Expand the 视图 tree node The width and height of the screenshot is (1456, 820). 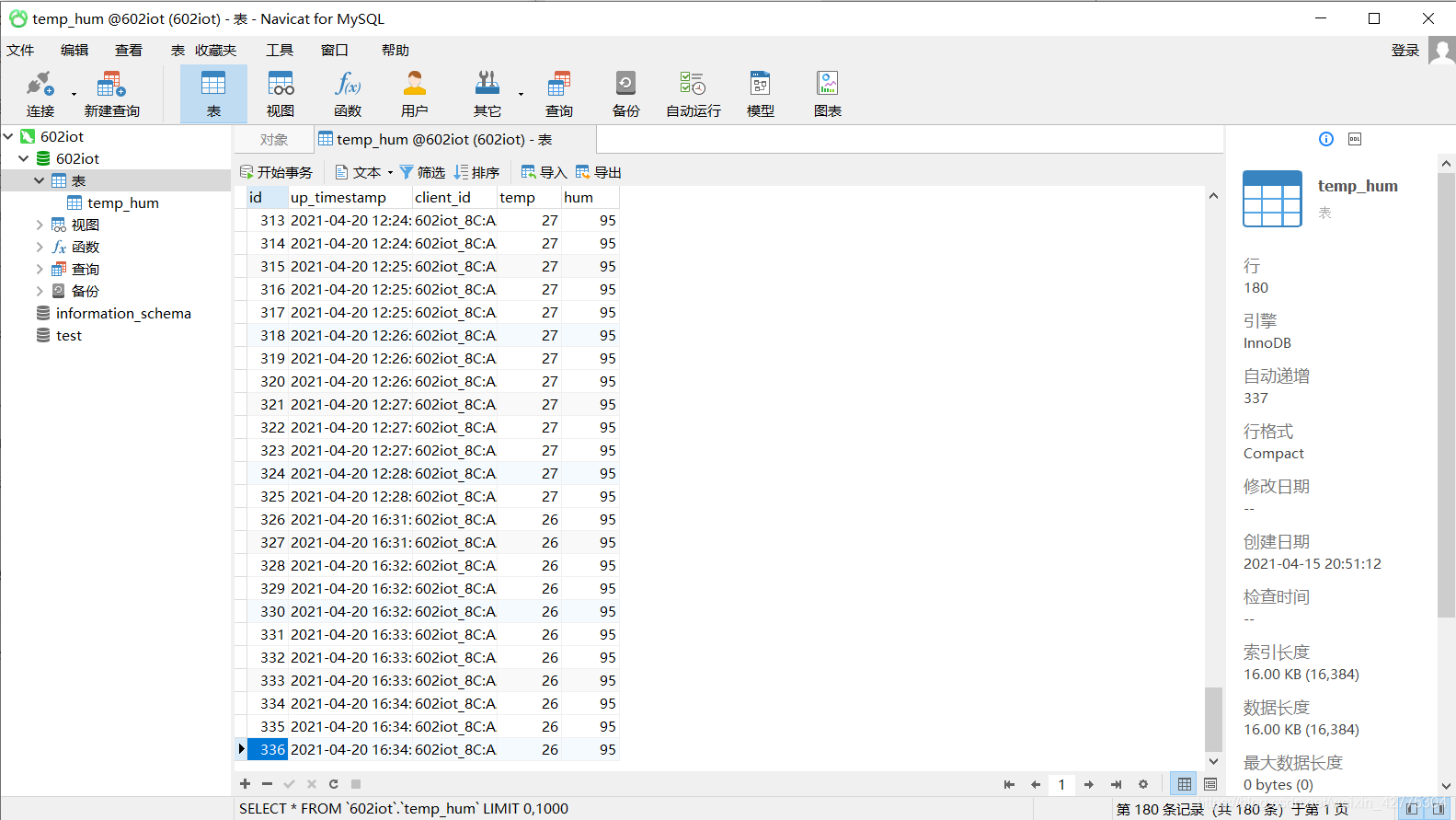tap(40, 225)
